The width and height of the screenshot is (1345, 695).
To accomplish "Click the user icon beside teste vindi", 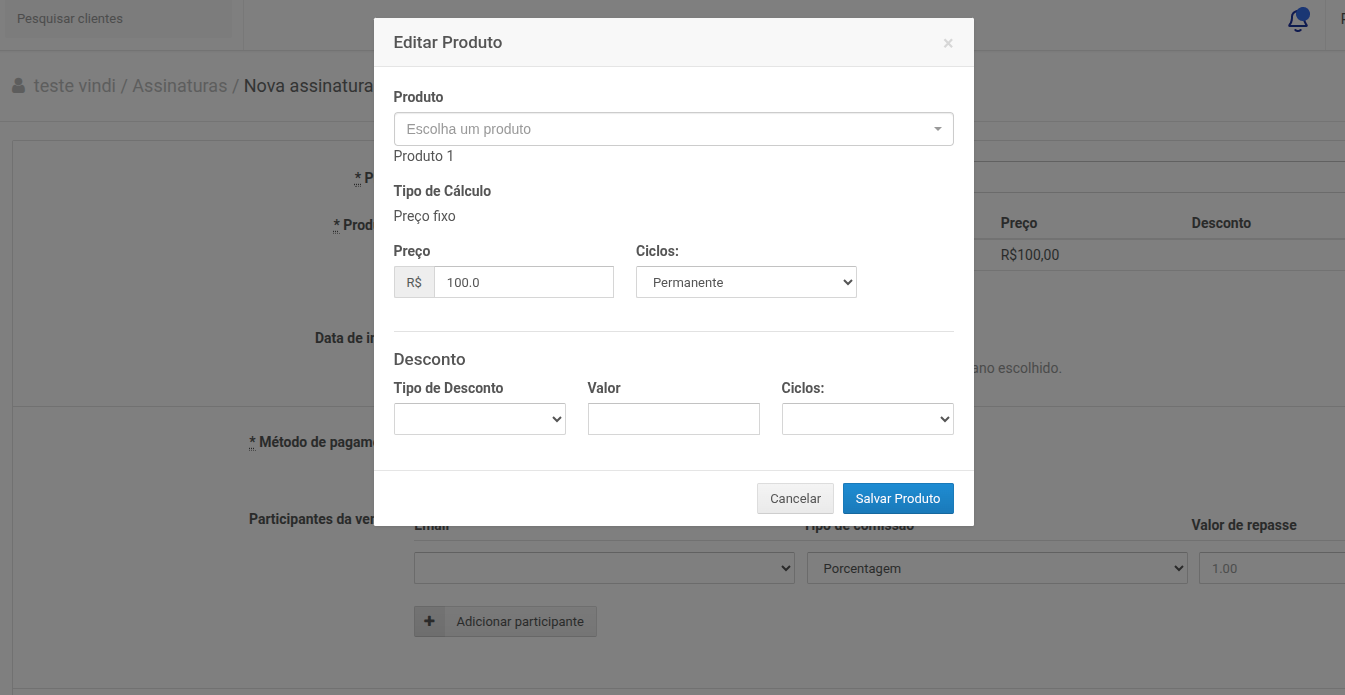I will coord(18,86).
